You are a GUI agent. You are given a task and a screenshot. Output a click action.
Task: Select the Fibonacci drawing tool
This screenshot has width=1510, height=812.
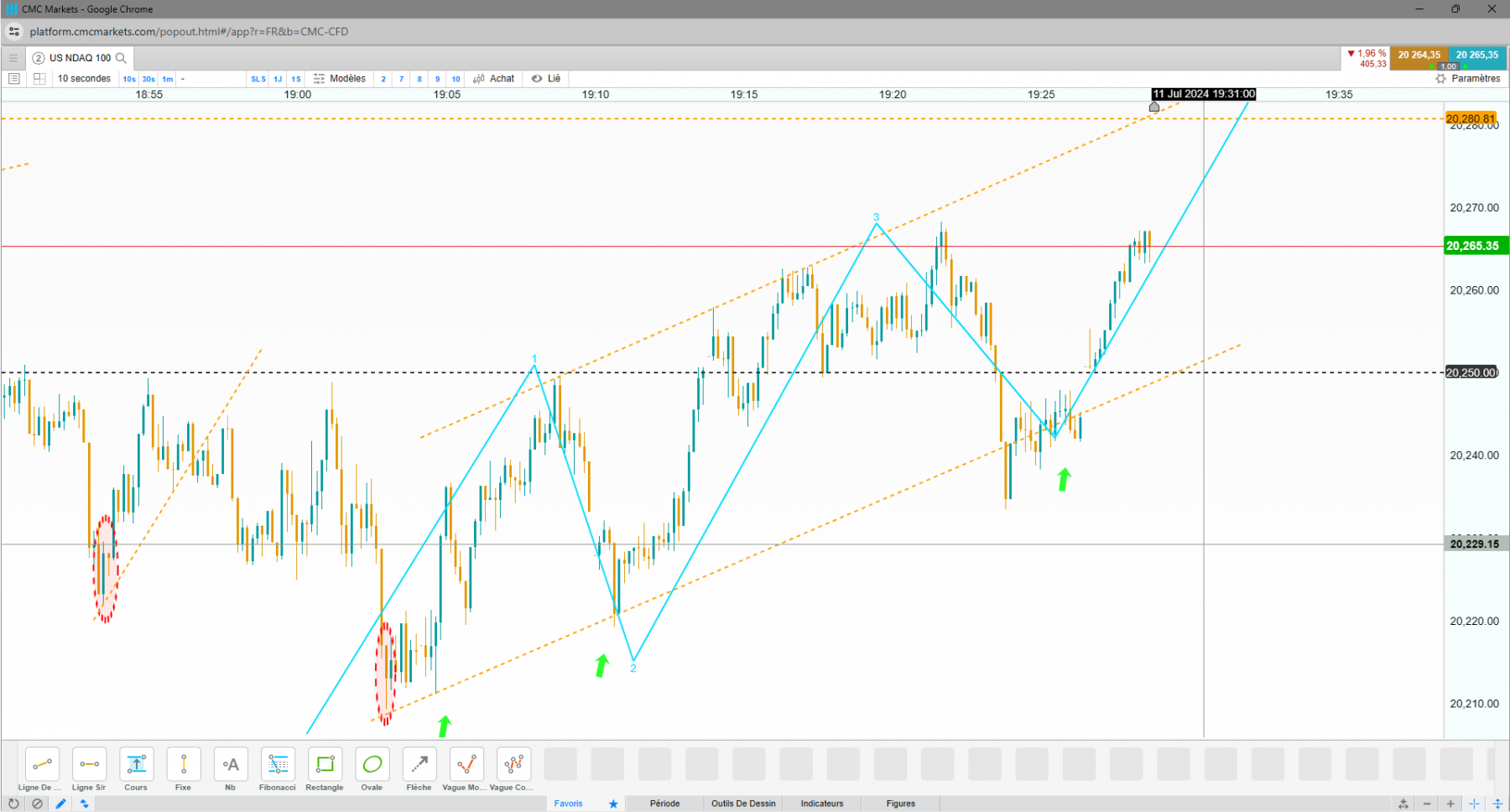pyautogui.click(x=278, y=764)
